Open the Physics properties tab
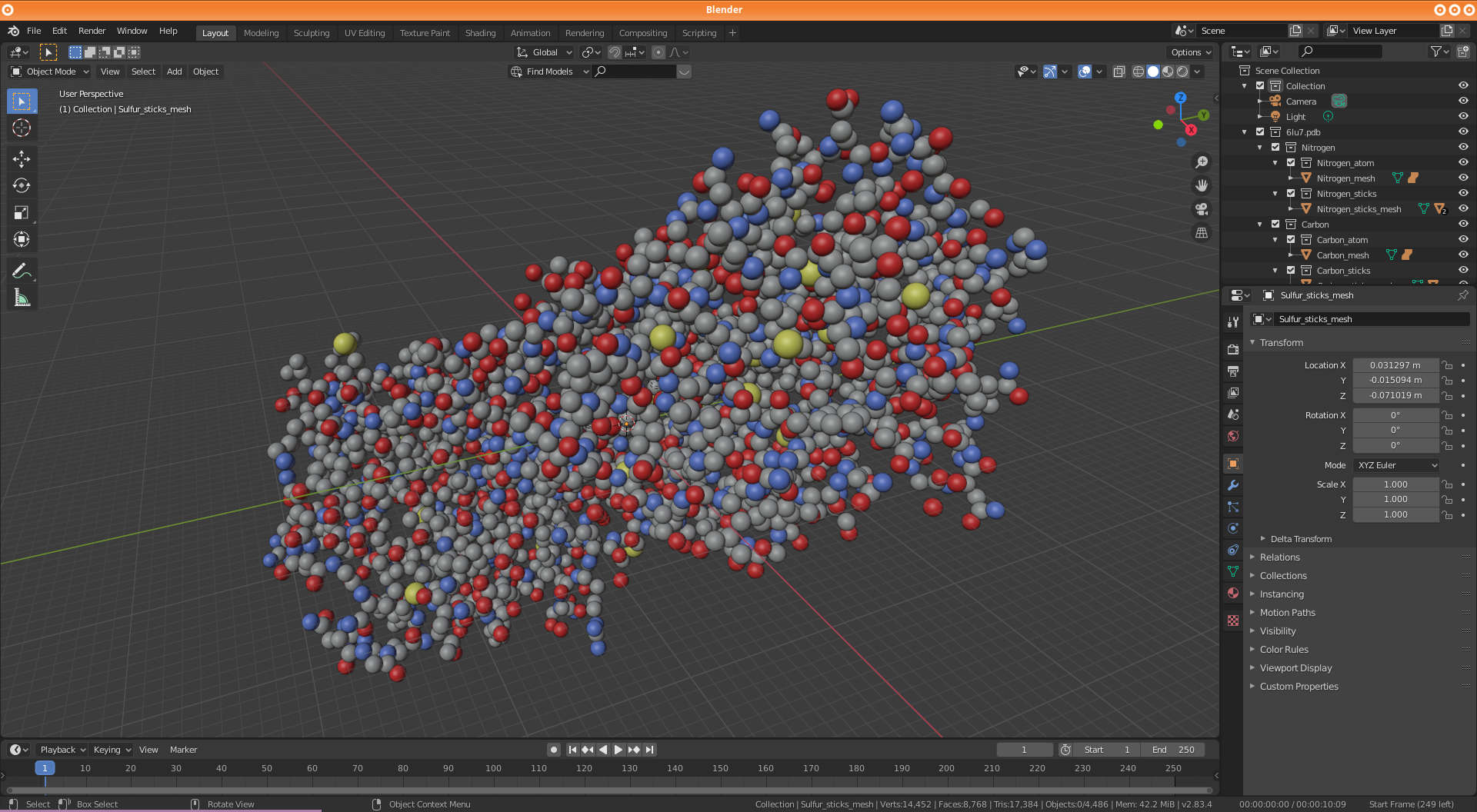 [x=1233, y=528]
